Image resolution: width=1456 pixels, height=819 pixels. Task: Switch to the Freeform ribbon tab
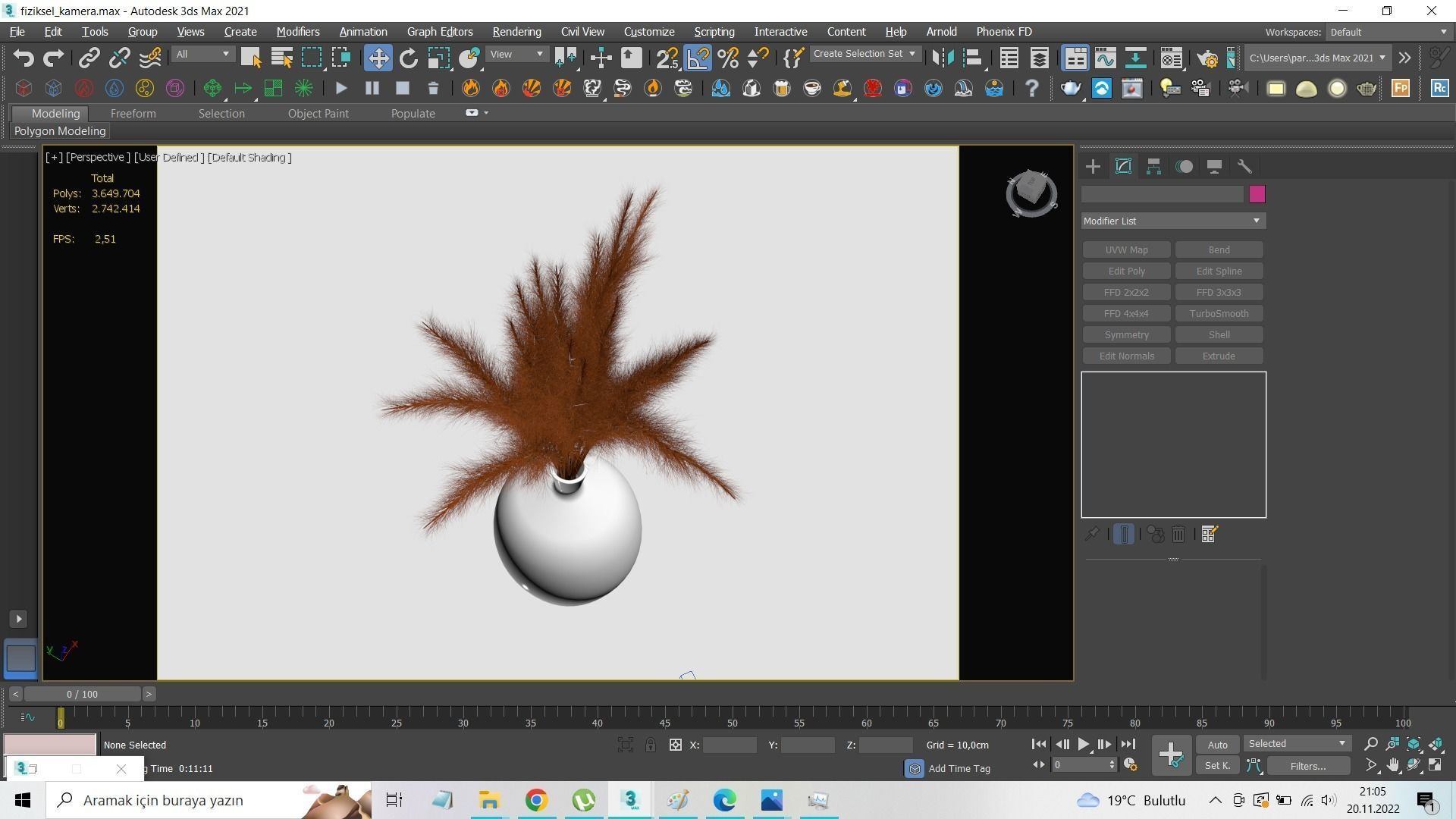133,113
